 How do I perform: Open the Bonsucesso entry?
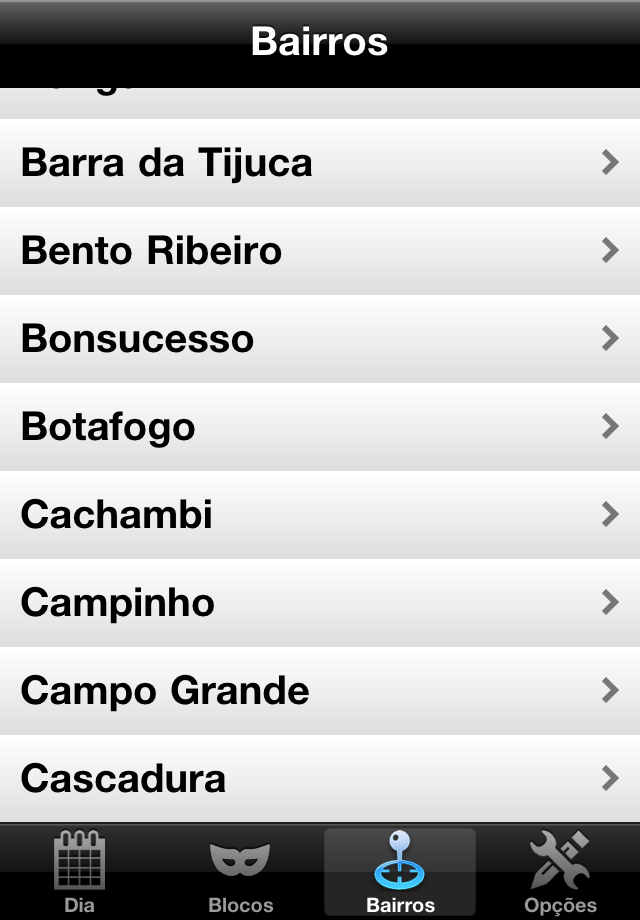(320, 339)
